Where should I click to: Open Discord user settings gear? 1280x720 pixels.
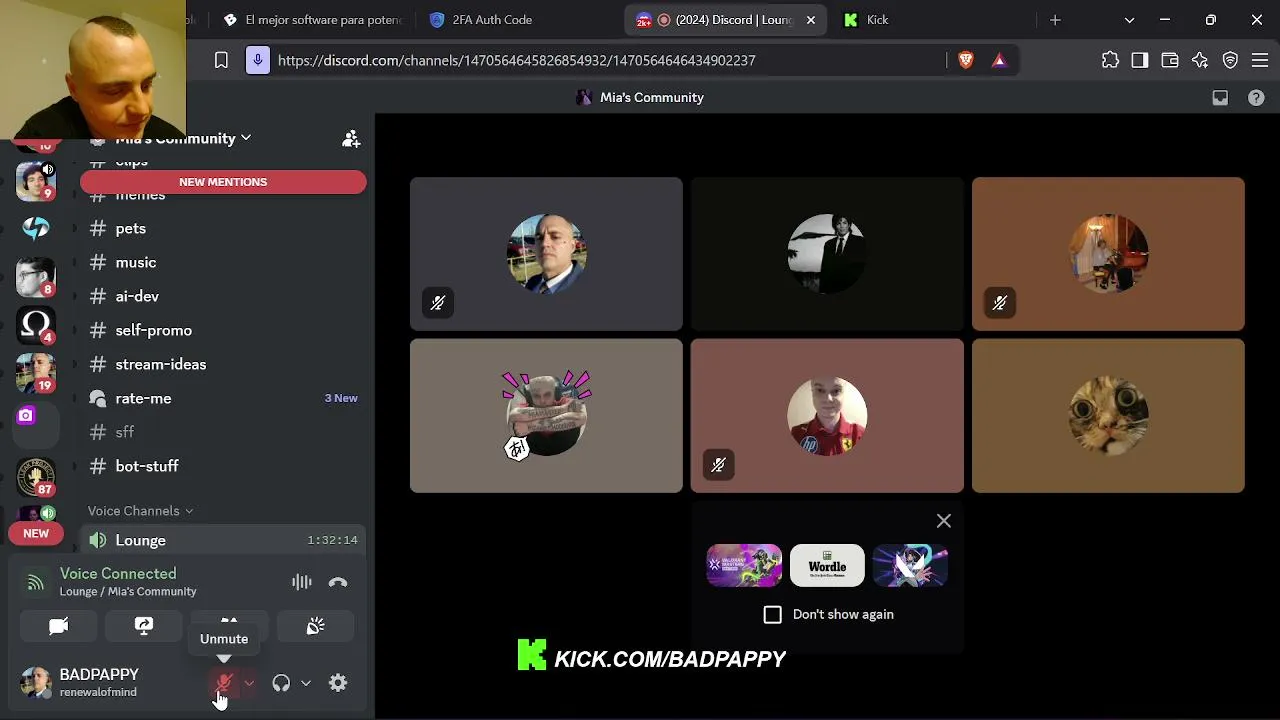click(x=338, y=683)
